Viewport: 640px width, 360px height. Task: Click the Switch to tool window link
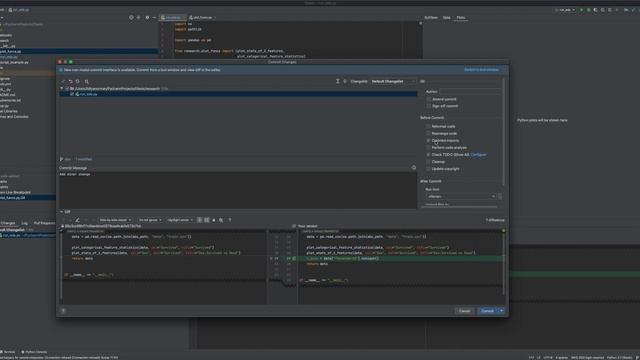pyautogui.click(x=481, y=70)
